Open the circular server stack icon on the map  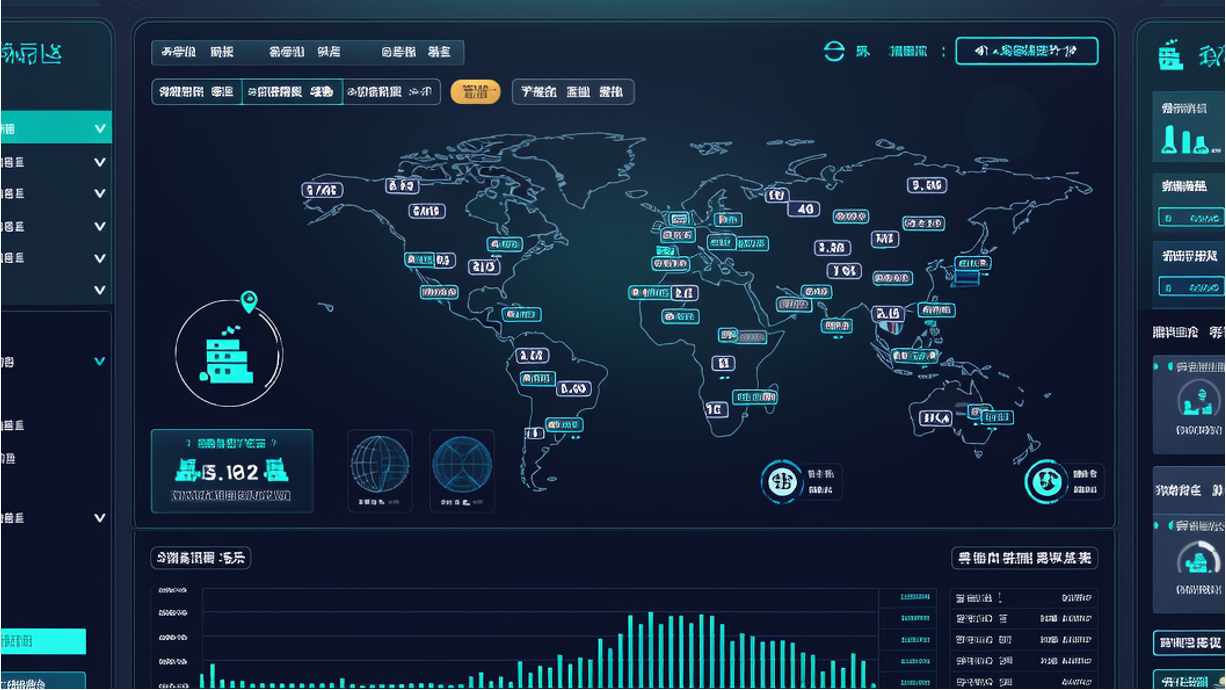tap(229, 354)
